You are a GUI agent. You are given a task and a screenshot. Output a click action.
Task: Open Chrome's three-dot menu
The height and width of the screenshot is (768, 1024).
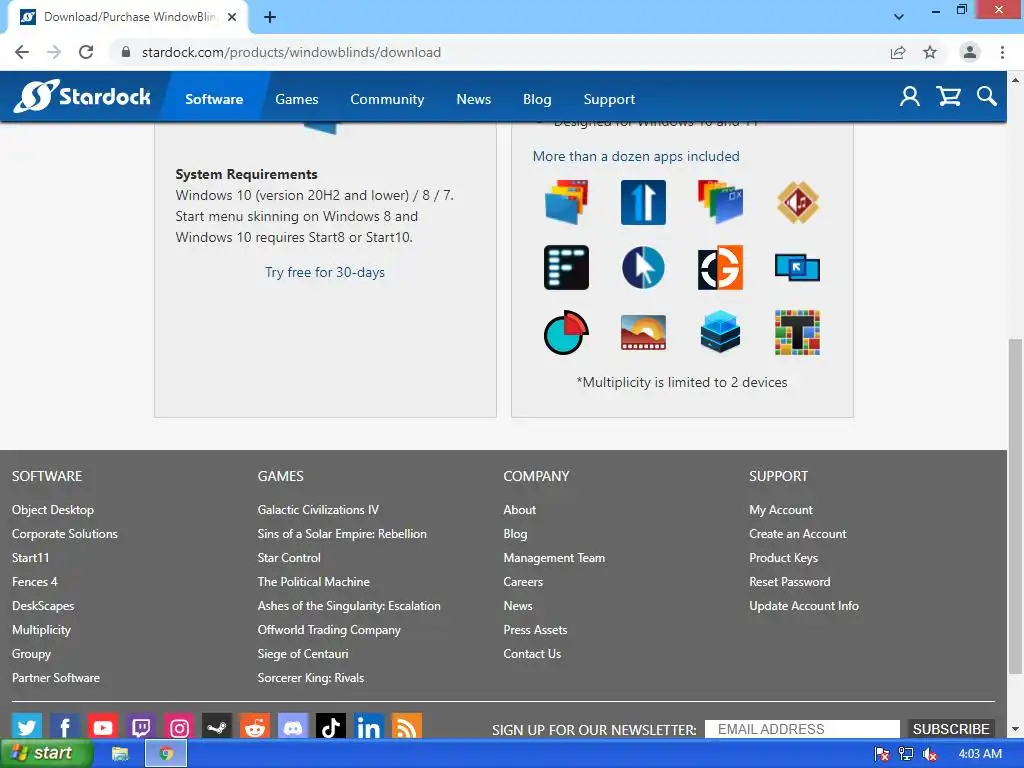tap(1002, 52)
